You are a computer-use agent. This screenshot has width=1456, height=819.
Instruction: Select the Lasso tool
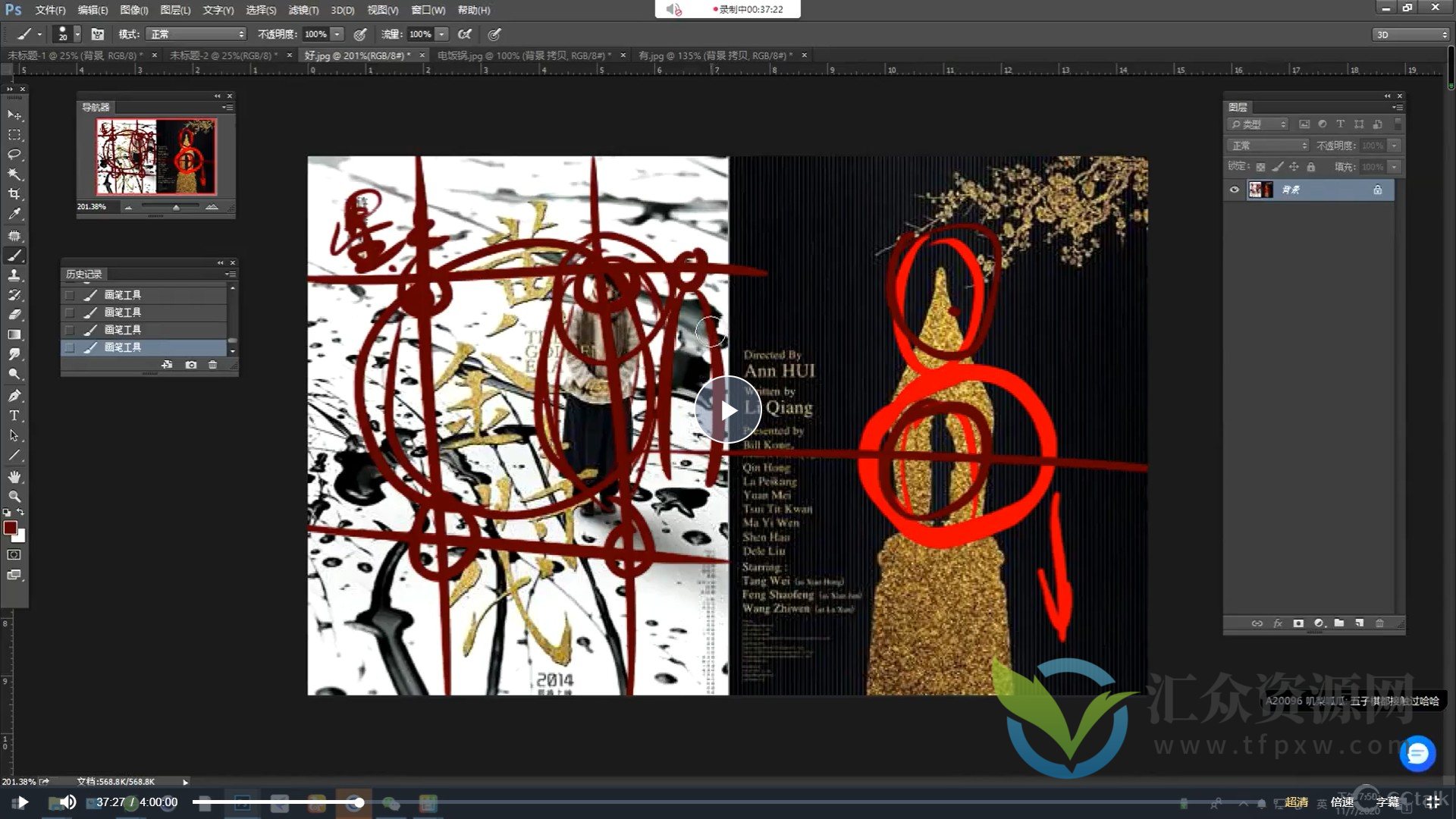coord(14,155)
